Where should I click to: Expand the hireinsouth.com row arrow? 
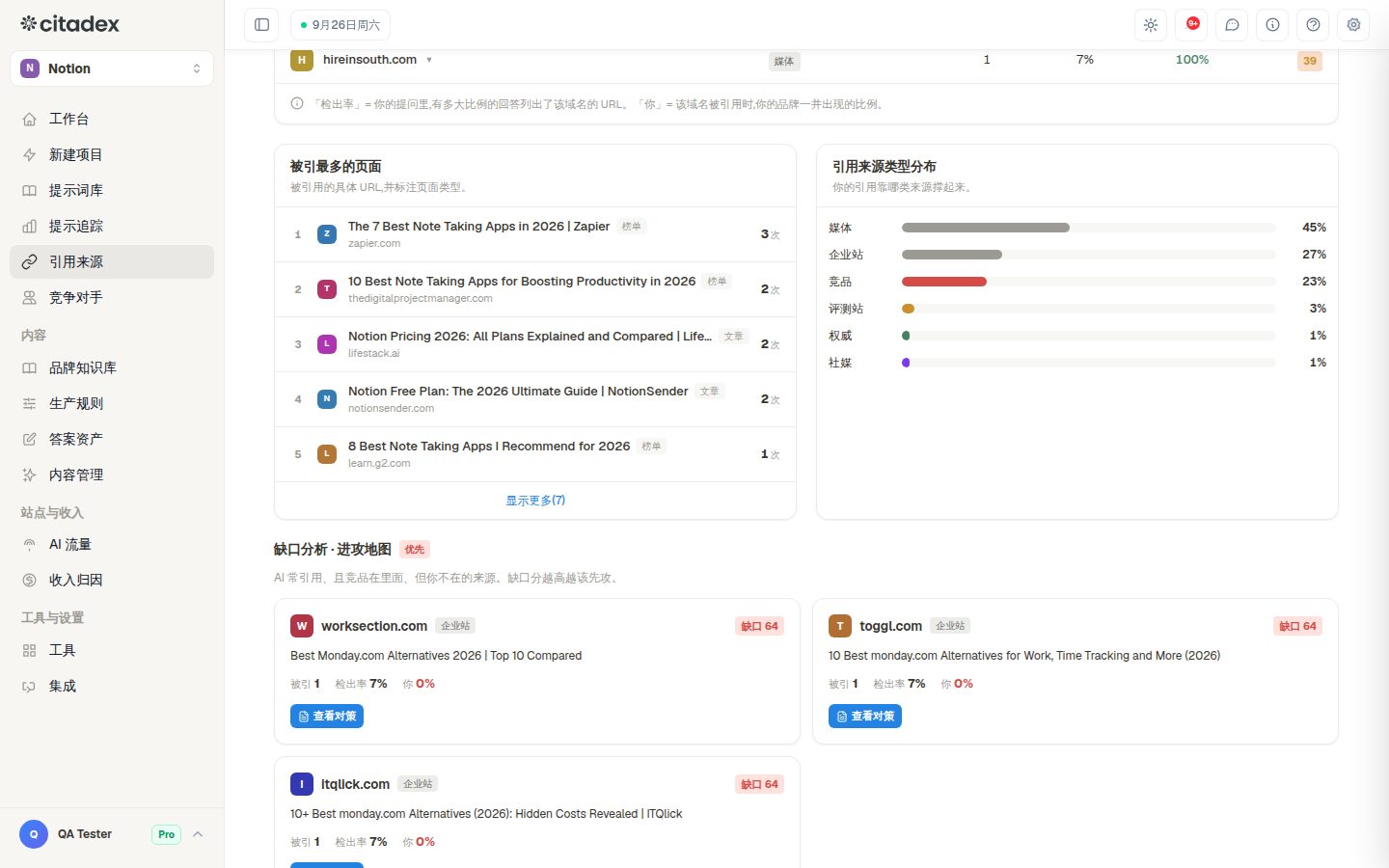[x=429, y=60]
